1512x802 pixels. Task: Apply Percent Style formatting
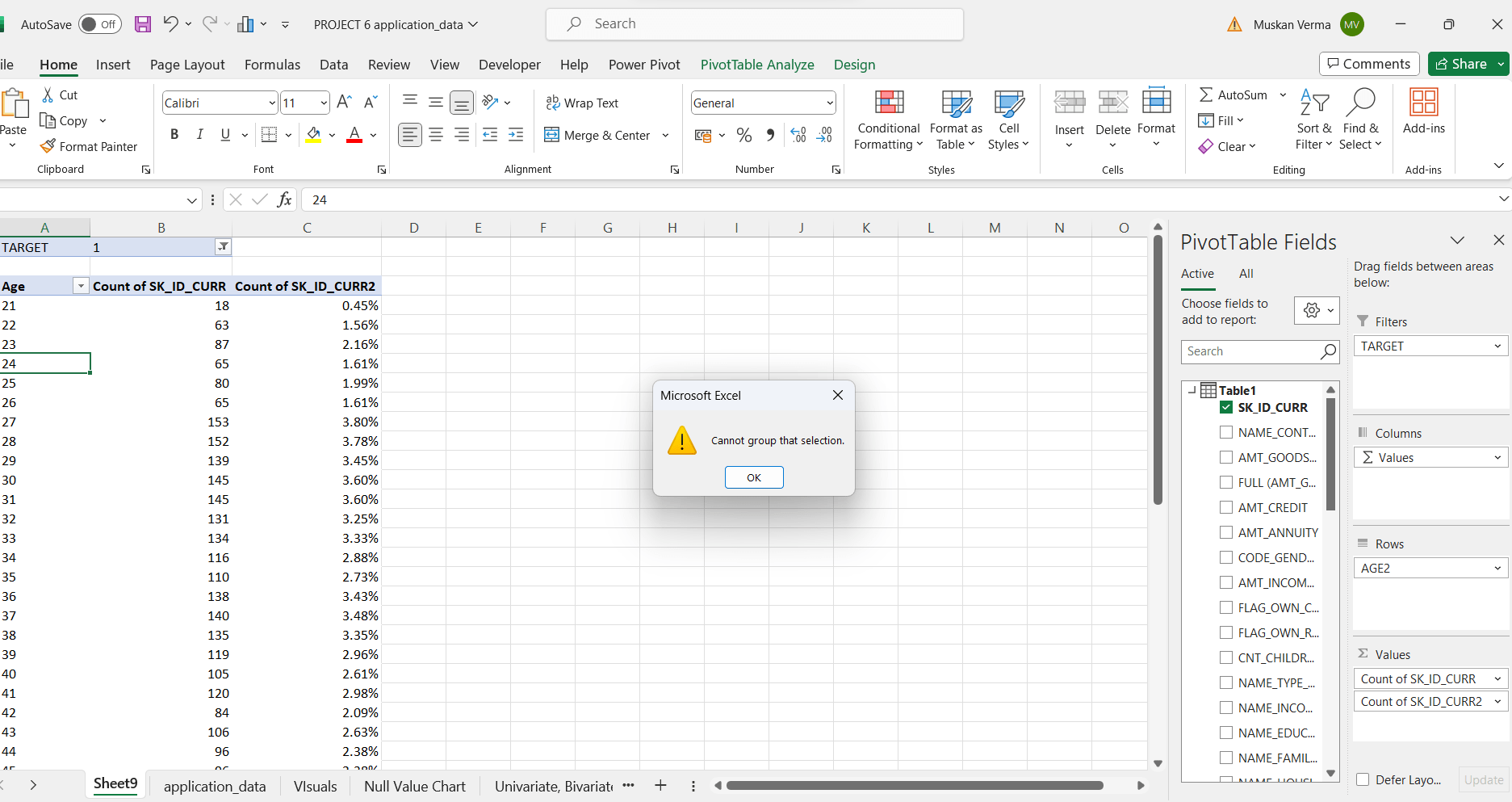(743, 135)
